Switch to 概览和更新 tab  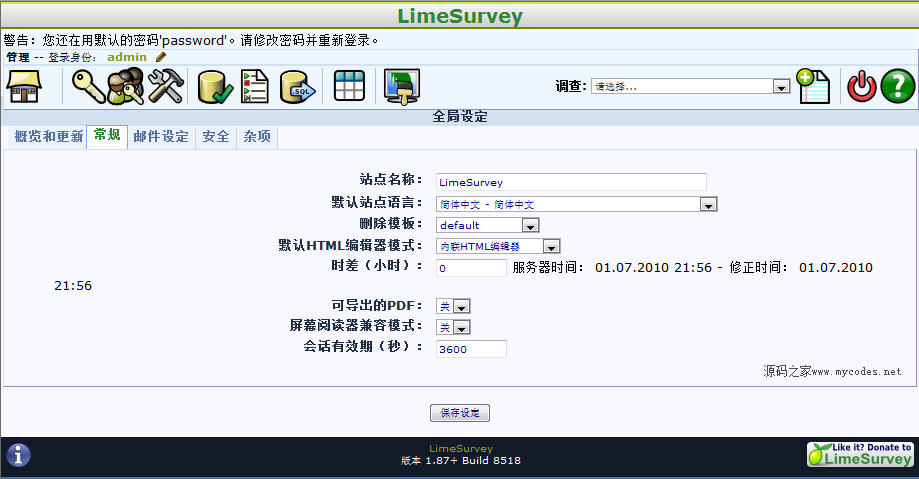click(49, 137)
